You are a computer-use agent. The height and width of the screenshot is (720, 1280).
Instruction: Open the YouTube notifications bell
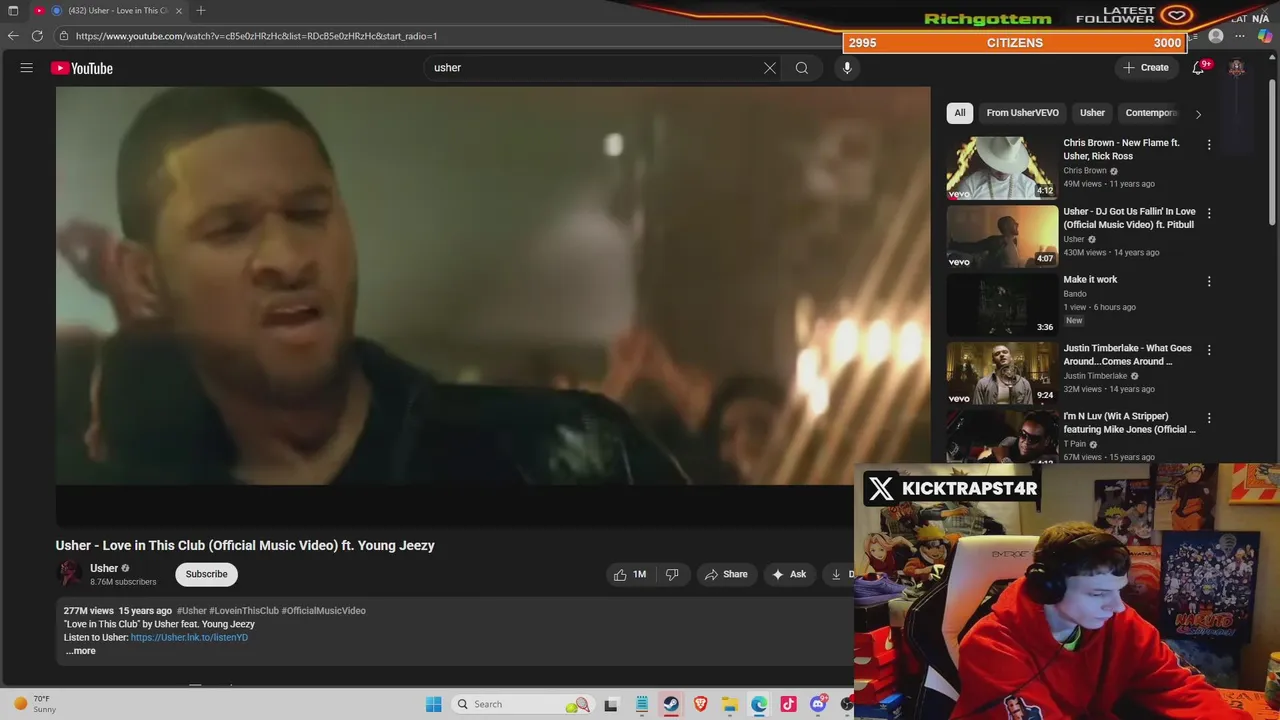coord(1198,68)
